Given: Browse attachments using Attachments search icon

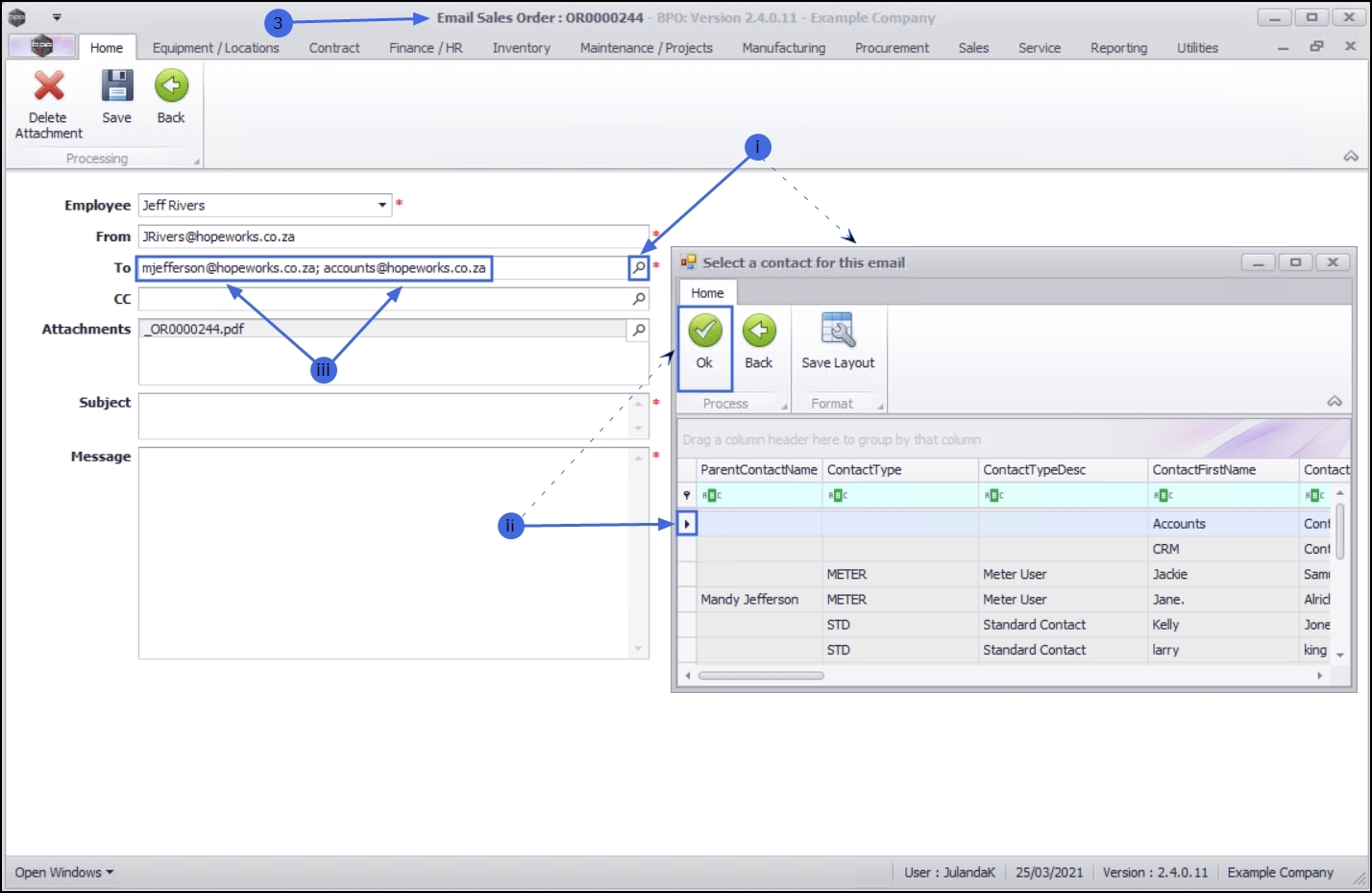Looking at the screenshot, I should click(638, 330).
